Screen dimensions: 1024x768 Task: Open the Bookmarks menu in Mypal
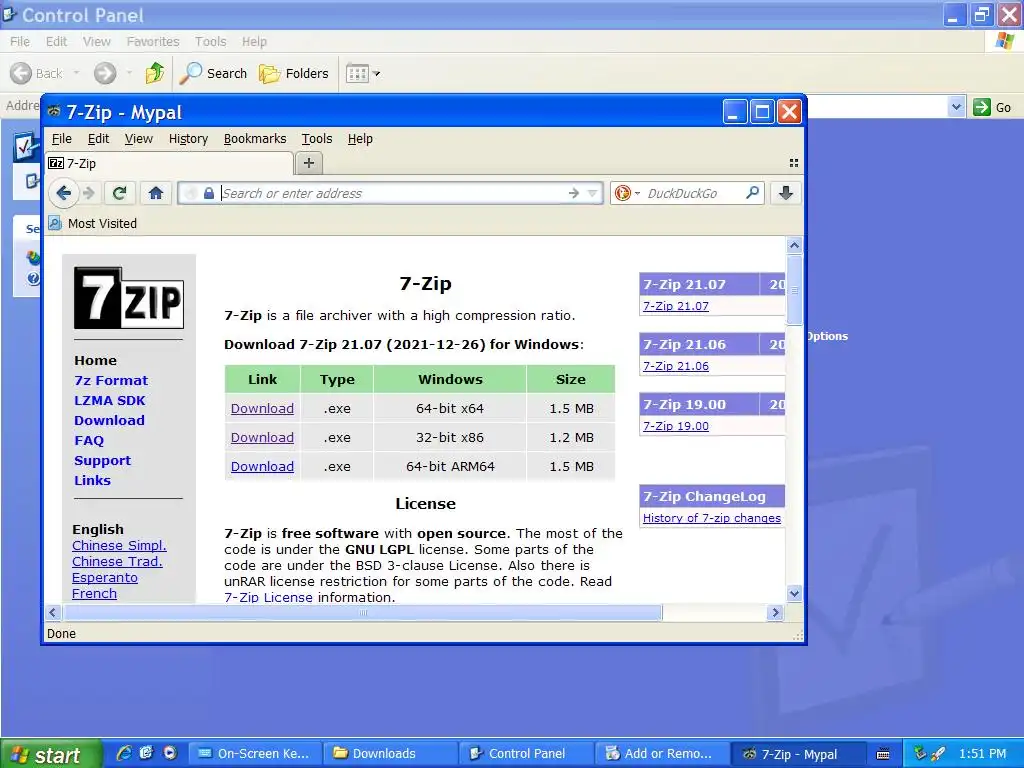point(255,138)
